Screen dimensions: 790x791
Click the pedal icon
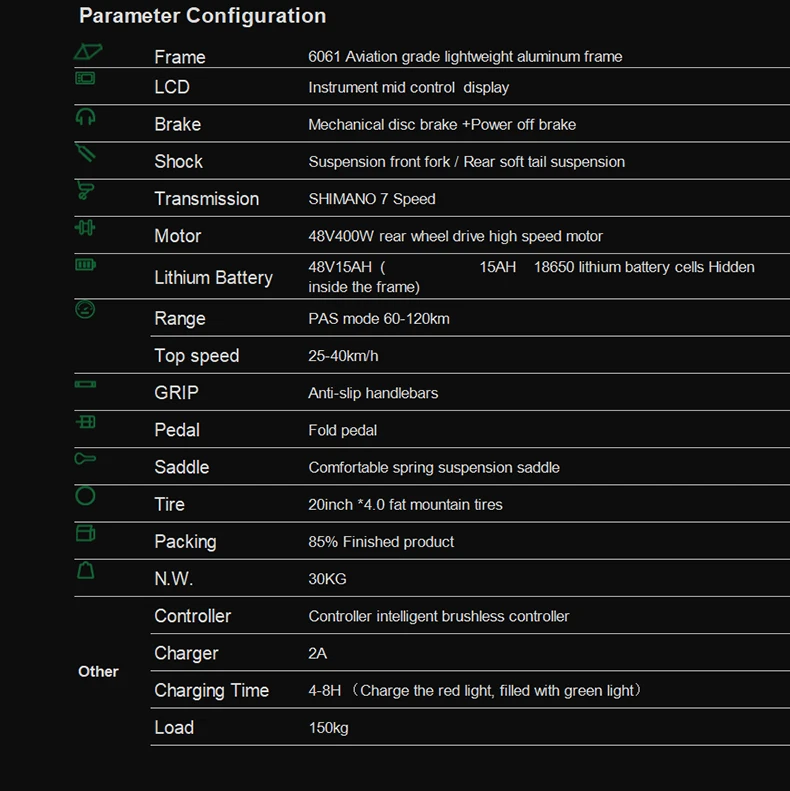[86, 422]
